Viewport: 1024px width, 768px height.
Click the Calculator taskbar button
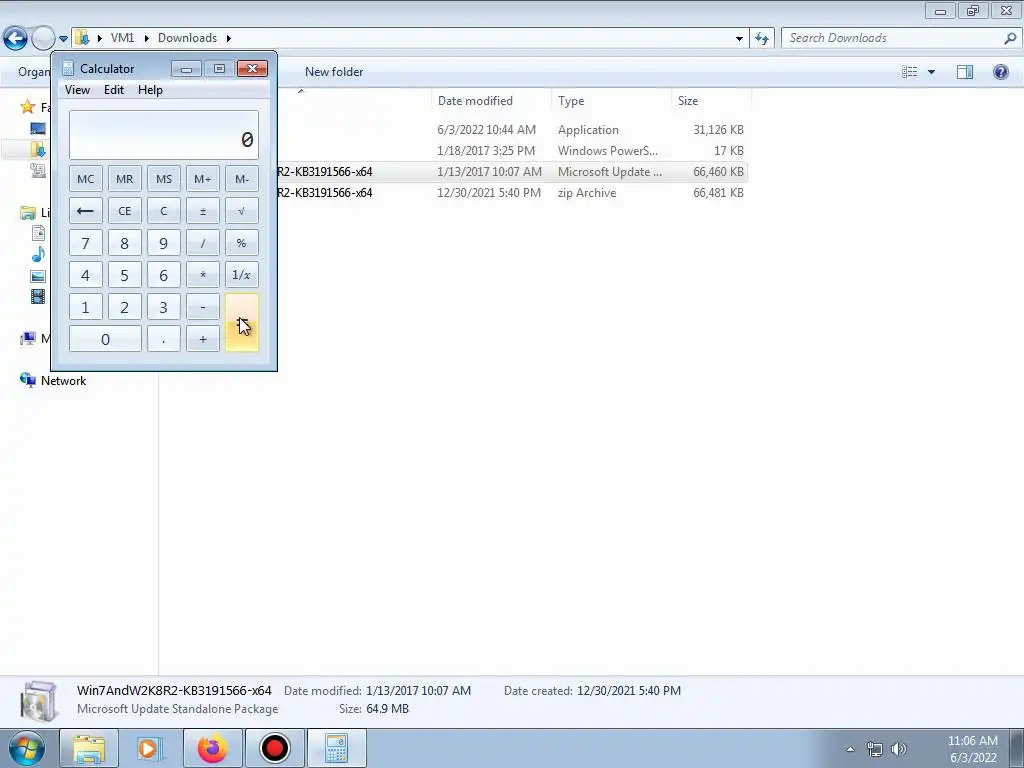click(336, 748)
